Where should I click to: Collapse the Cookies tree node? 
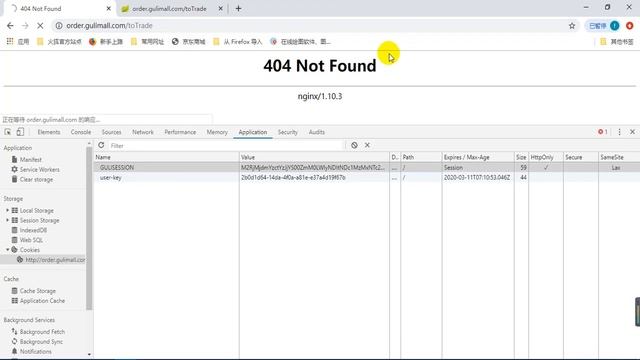(7, 249)
